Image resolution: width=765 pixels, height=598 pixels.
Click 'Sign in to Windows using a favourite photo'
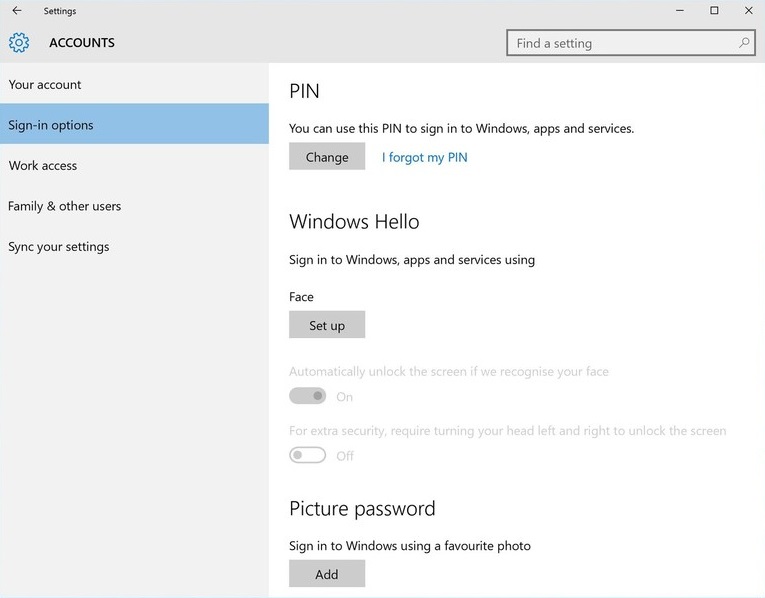(410, 546)
